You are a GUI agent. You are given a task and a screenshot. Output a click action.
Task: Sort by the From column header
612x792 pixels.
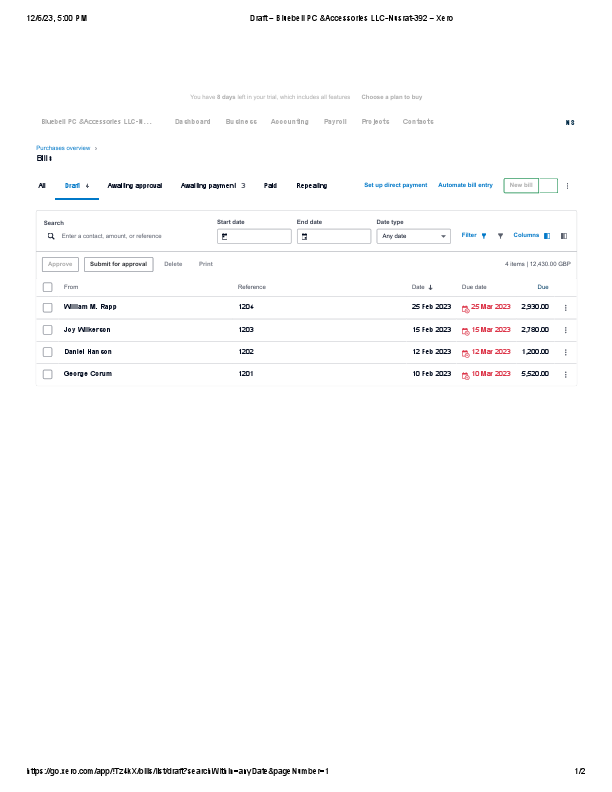tap(71, 287)
